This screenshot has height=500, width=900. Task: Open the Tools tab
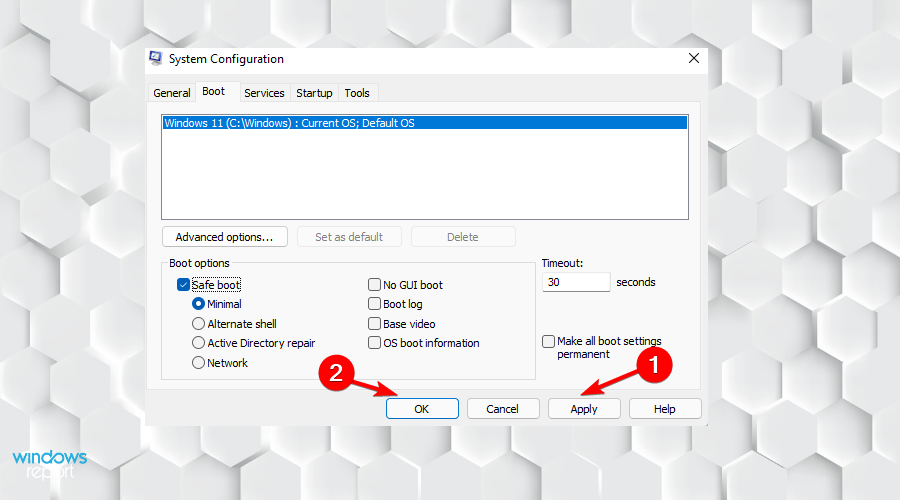[357, 93]
